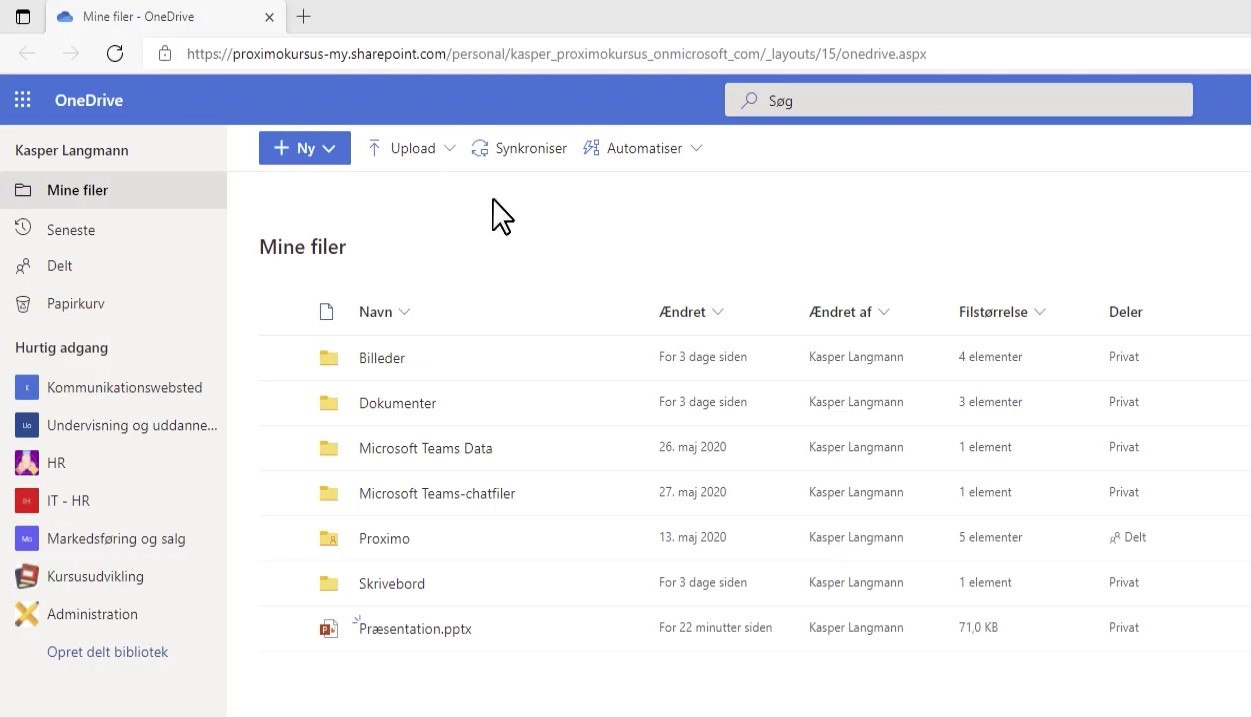Image resolution: width=1251 pixels, height=717 pixels.
Task: Click the Automatiser flow icon
Action: pyautogui.click(x=592, y=148)
